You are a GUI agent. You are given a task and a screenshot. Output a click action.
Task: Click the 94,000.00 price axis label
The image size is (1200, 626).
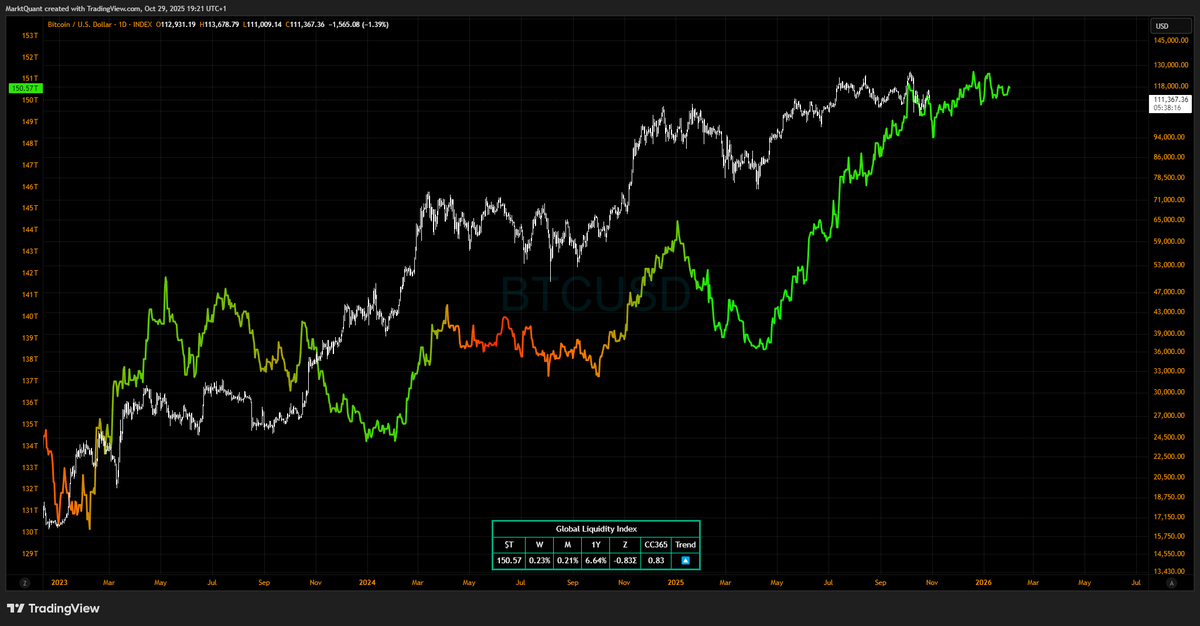coord(1170,136)
